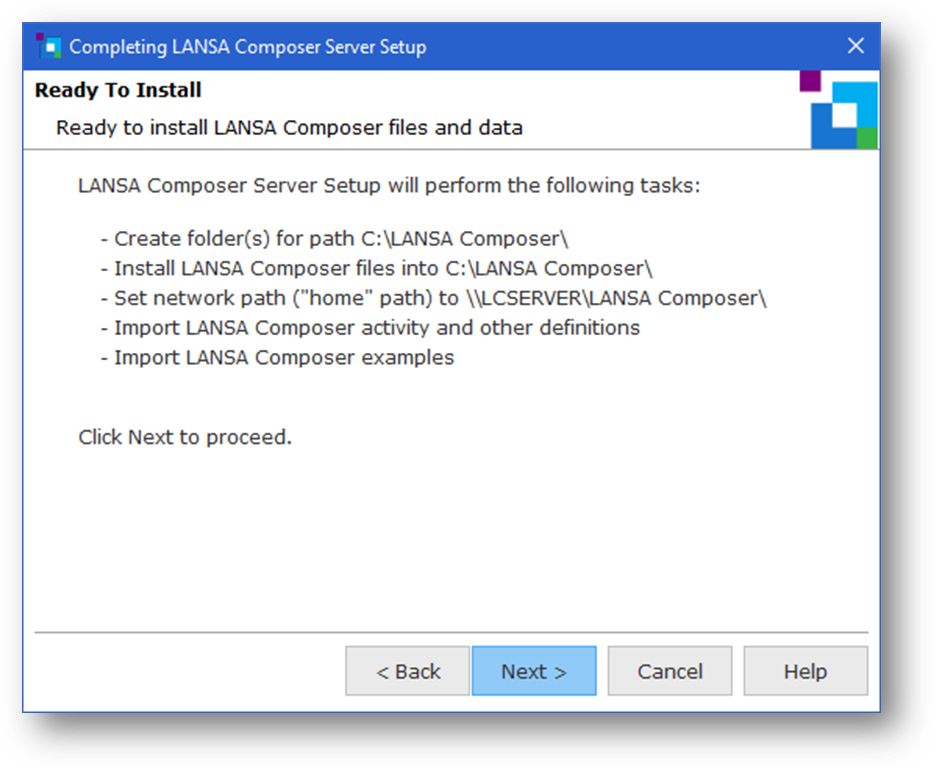Click the 'Click Next to proceed.' text

click(x=185, y=437)
